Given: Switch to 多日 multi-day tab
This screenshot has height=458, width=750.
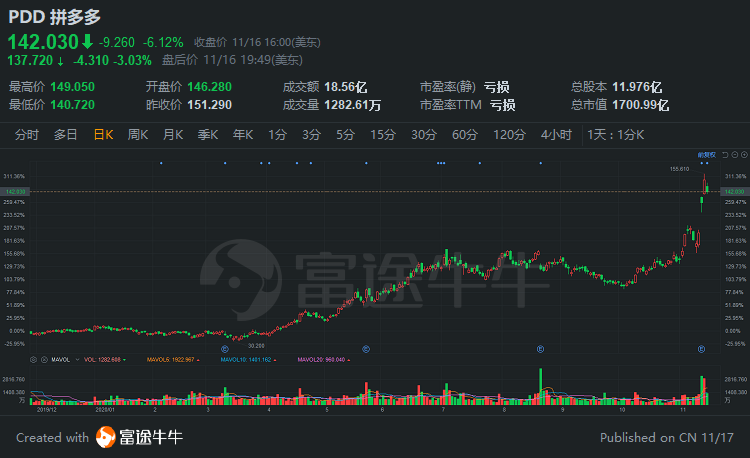Looking at the screenshot, I should point(66,135).
